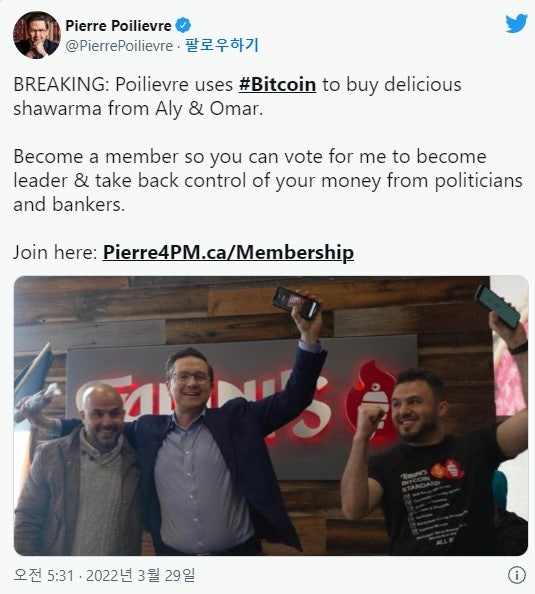535x594 pixels.
Task: Follow the account via 팔로우하기
Action: pyautogui.click(x=222, y=45)
